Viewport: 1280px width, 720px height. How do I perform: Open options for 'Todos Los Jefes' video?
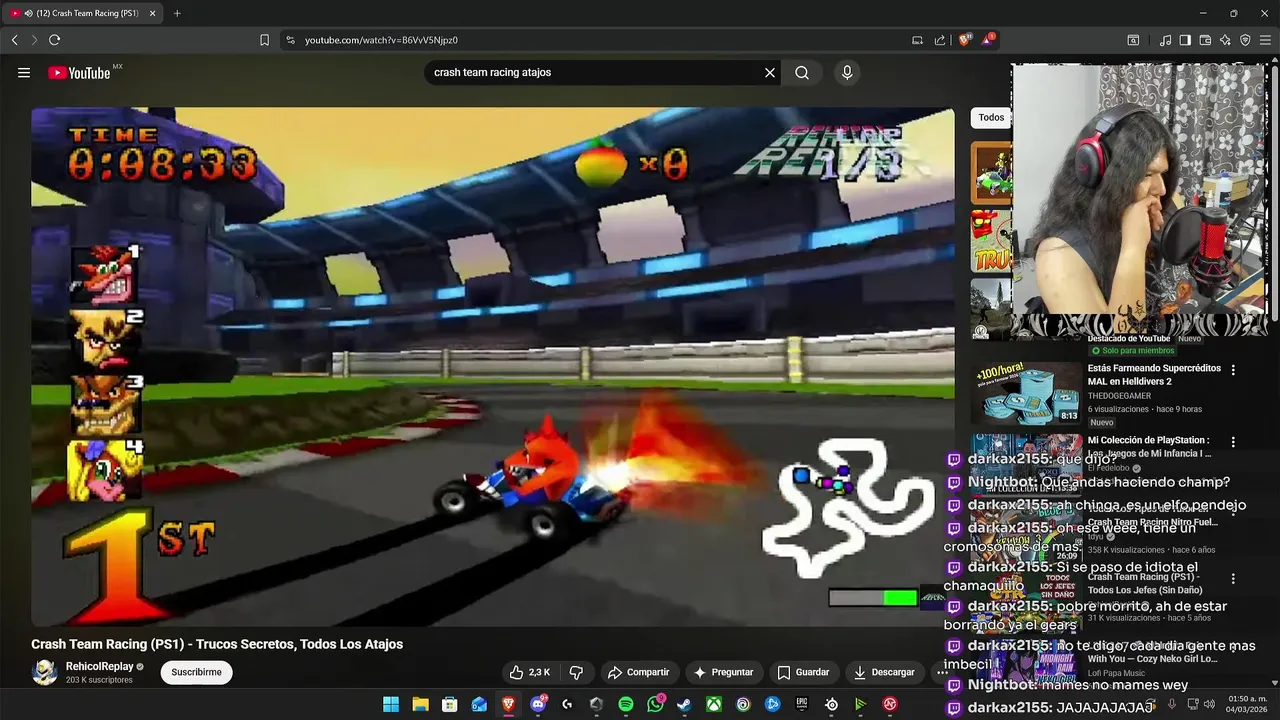pos(1233,579)
